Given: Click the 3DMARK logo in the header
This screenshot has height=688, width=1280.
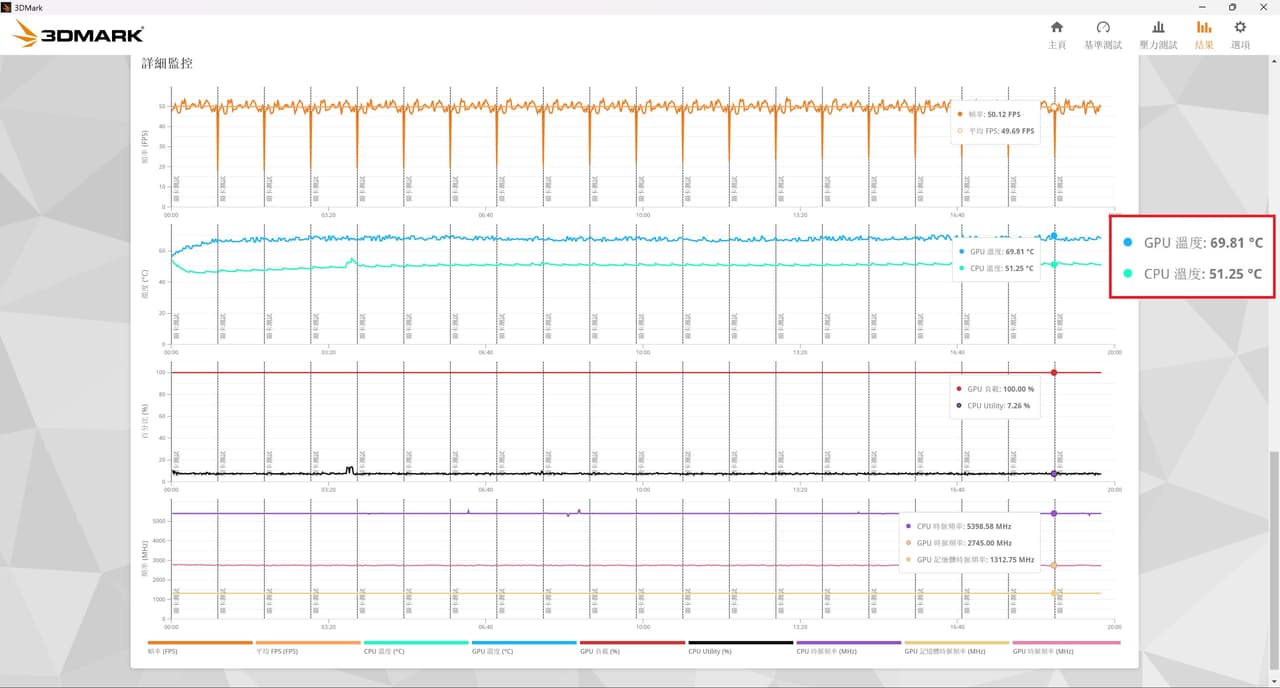Looking at the screenshot, I should (x=78, y=35).
